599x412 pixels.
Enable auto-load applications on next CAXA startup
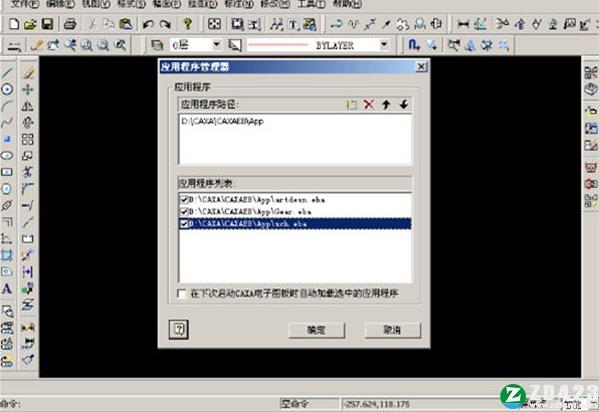click(x=182, y=294)
